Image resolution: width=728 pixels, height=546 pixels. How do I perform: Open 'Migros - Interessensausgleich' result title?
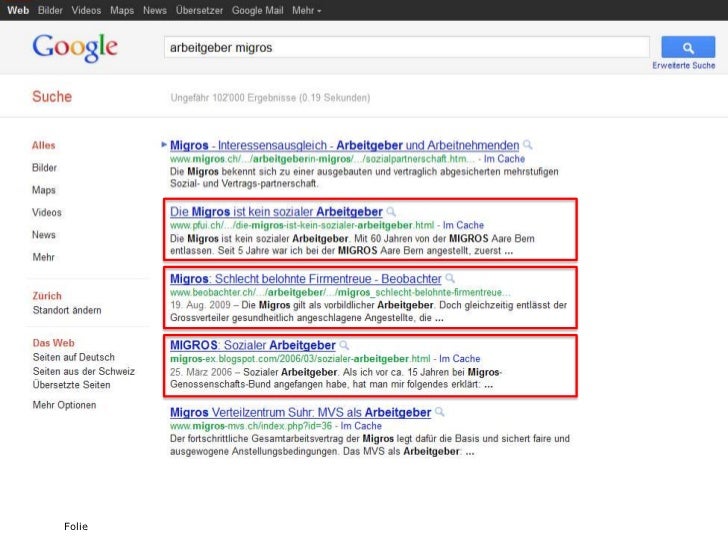coord(344,145)
